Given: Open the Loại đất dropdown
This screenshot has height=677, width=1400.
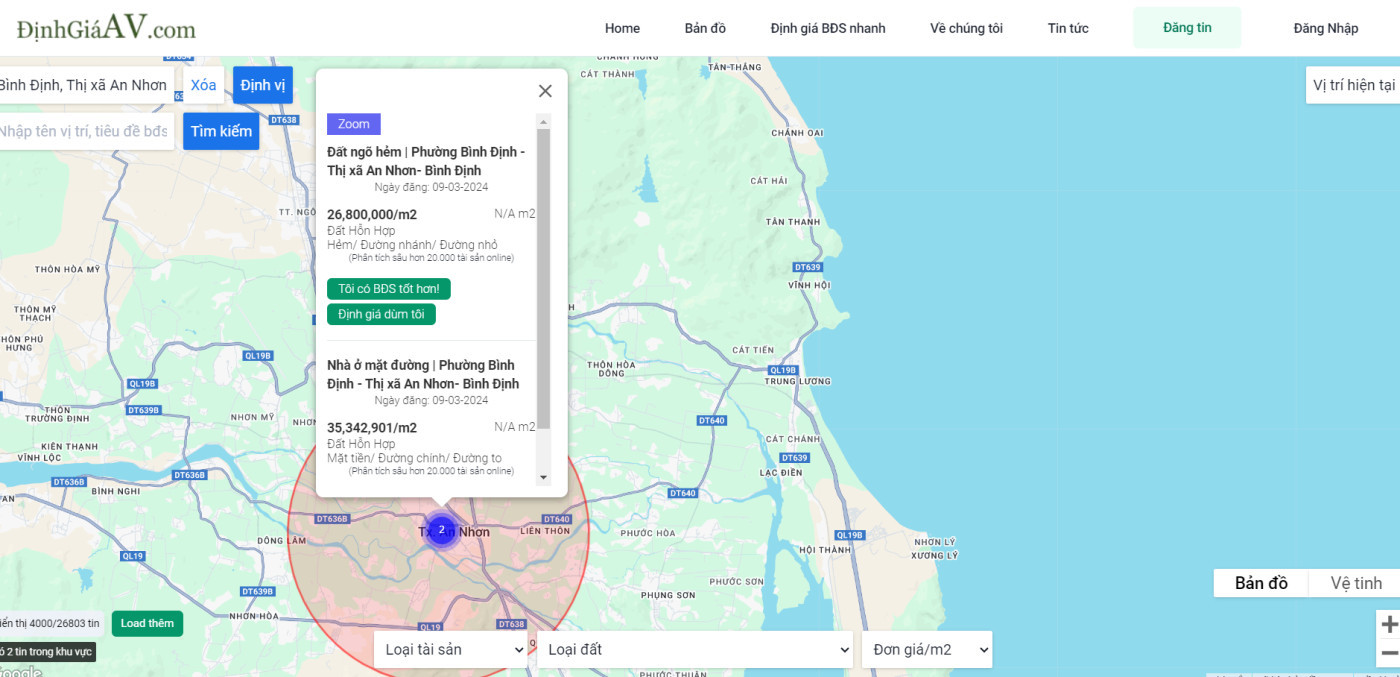Looking at the screenshot, I should tap(695, 649).
